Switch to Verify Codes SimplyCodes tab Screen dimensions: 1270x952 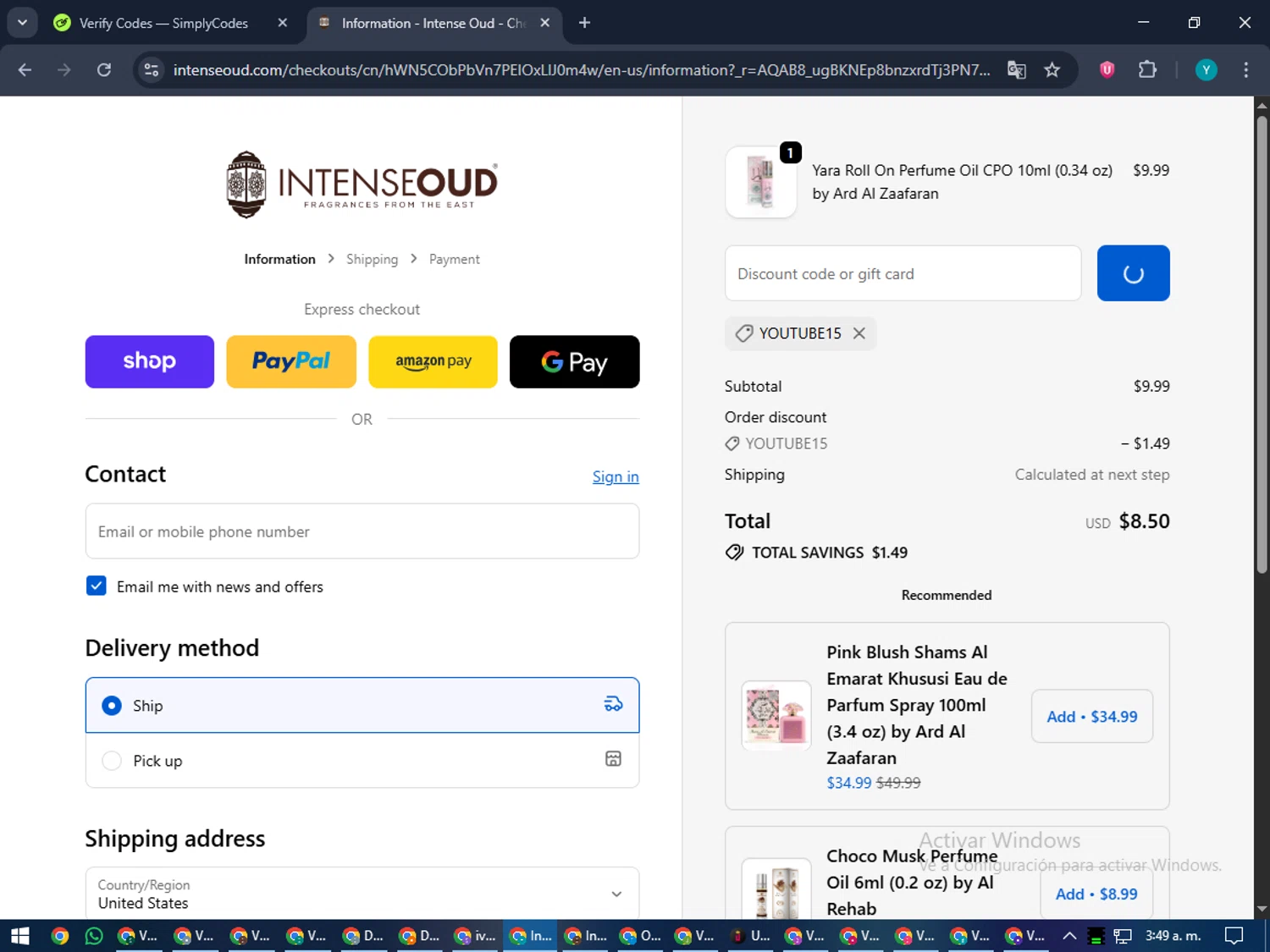pos(163,23)
